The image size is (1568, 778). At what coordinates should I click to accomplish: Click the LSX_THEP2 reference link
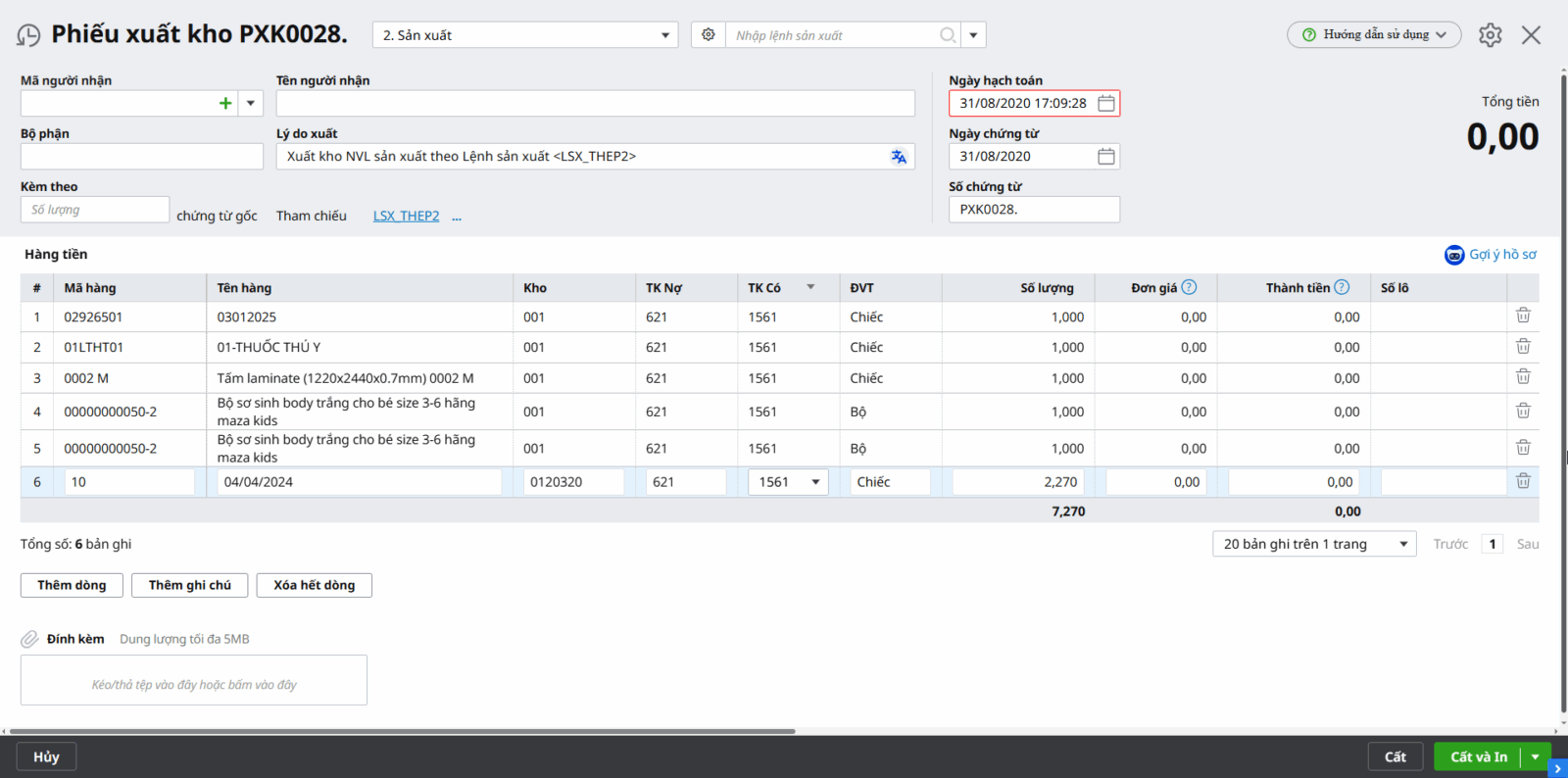click(x=406, y=216)
